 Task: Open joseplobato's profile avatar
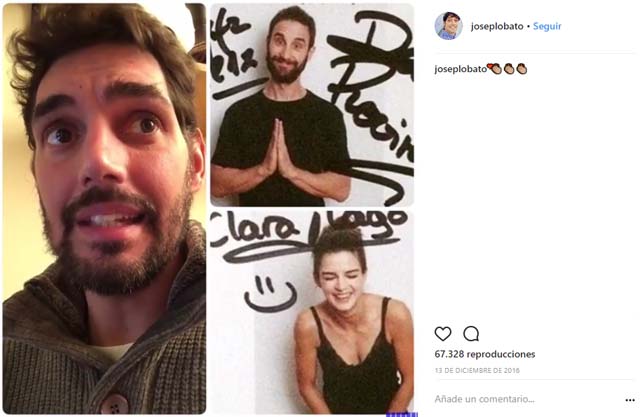(x=448, y=26)
